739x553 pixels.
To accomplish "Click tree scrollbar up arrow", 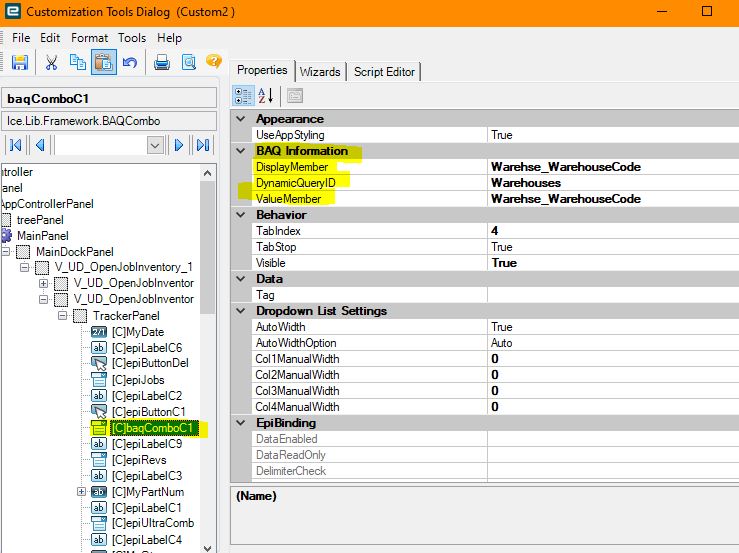I will (207, 173).
